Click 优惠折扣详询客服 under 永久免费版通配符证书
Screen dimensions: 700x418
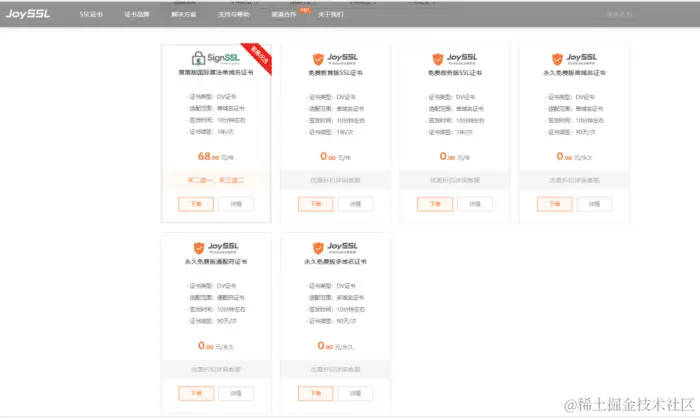[216, 369]
